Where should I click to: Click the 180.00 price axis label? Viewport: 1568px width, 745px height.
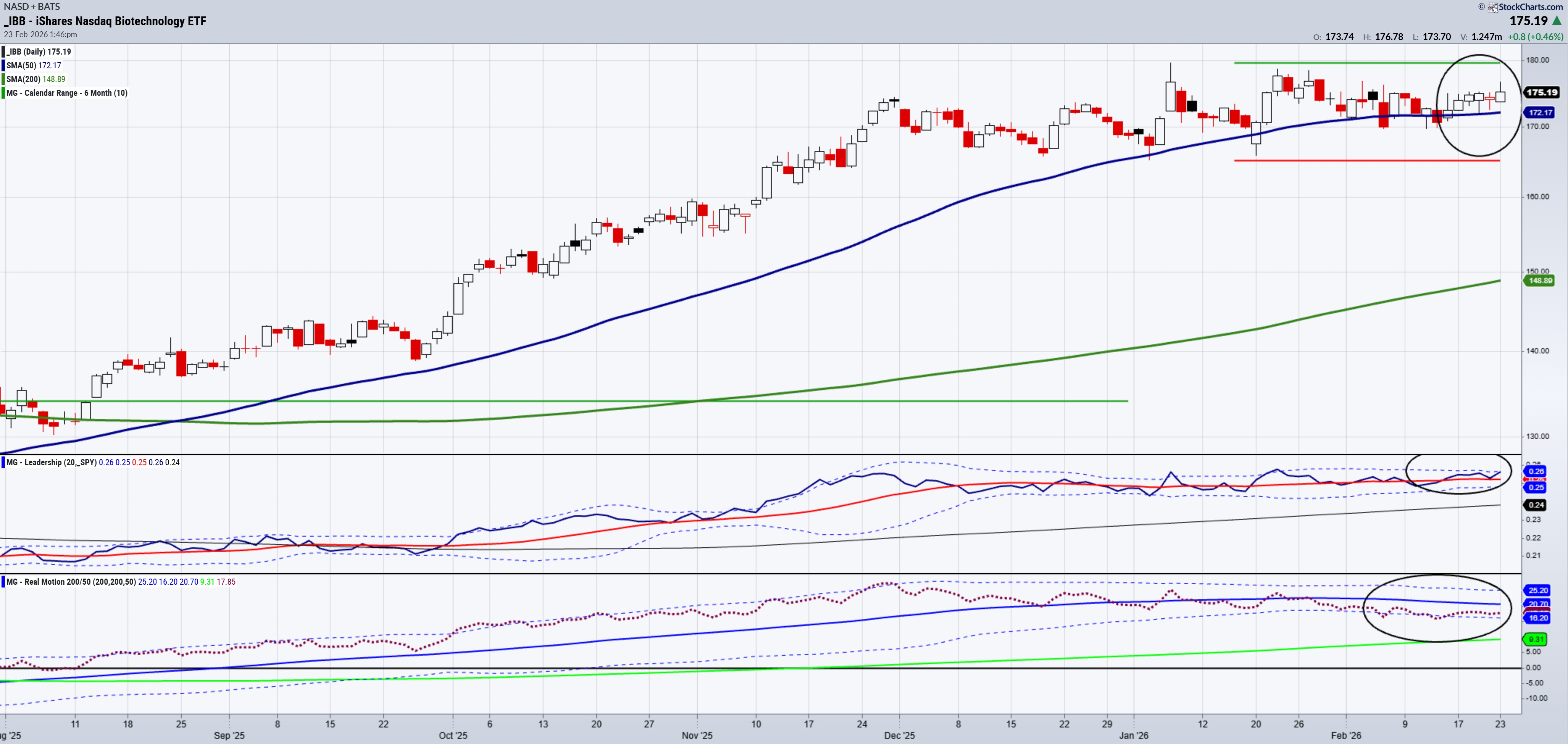1537,60
